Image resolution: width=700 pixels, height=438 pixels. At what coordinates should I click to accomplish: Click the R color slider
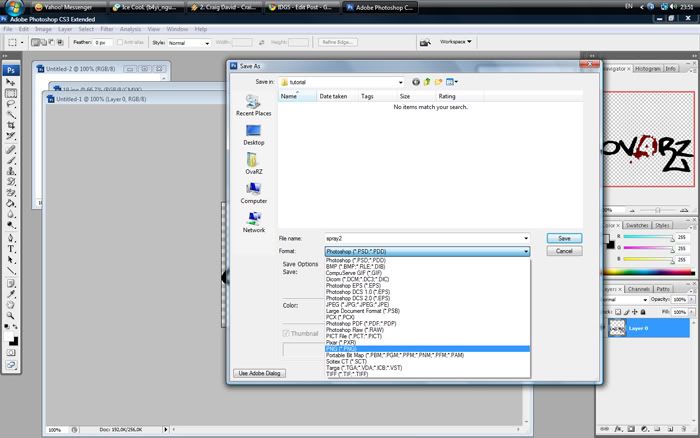[x=648, y=237]
